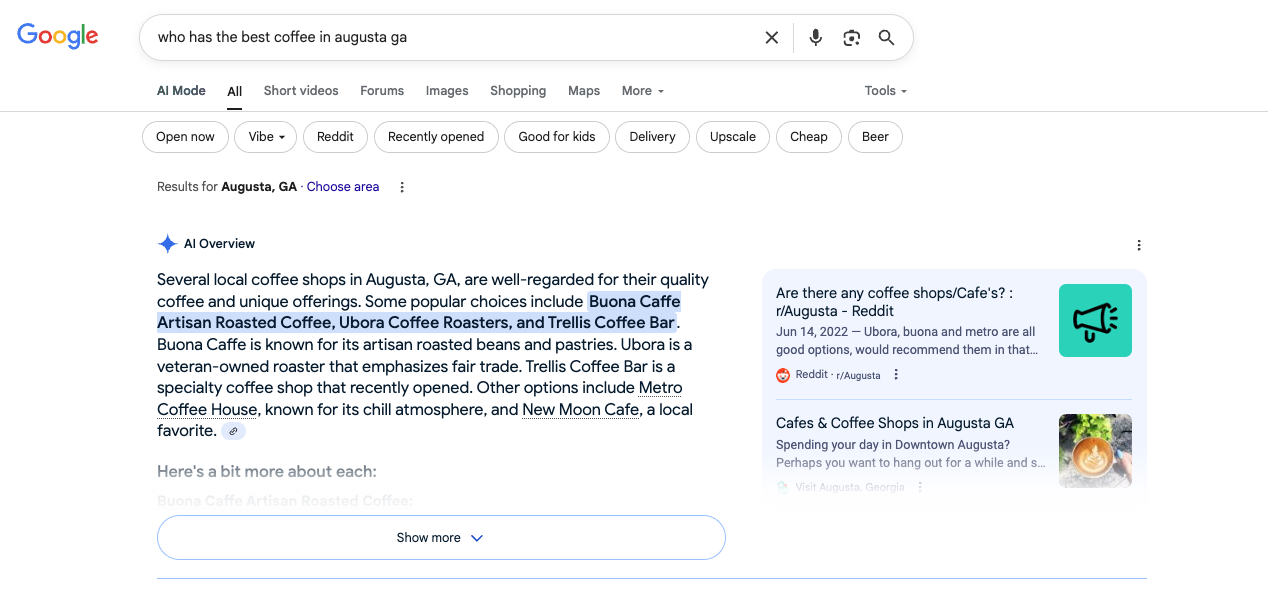The width and height of the screenshot is (1268, 606).
Task: Clear the search query with X icon
Action: click(x=772, y=37)
